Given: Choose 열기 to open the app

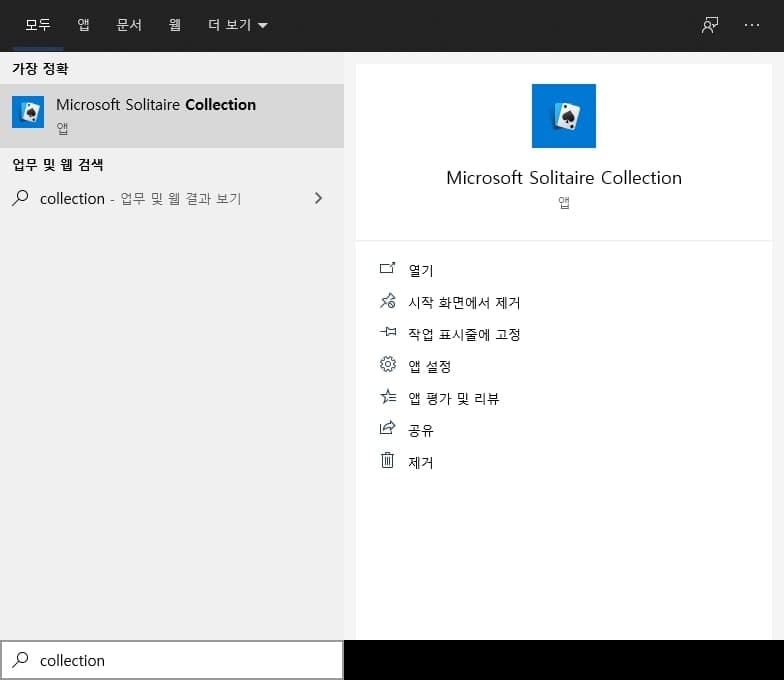Looking at the screenshot, I should pyautogui.click(x=421, y=270).
